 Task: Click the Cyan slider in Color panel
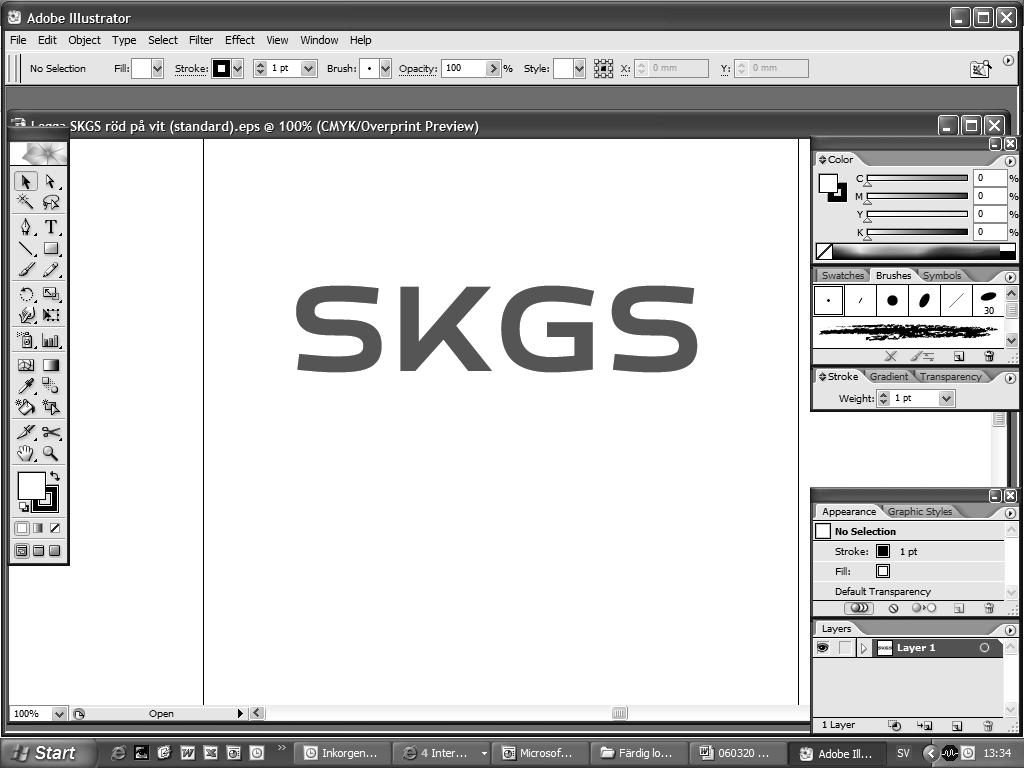coord(917,178)
